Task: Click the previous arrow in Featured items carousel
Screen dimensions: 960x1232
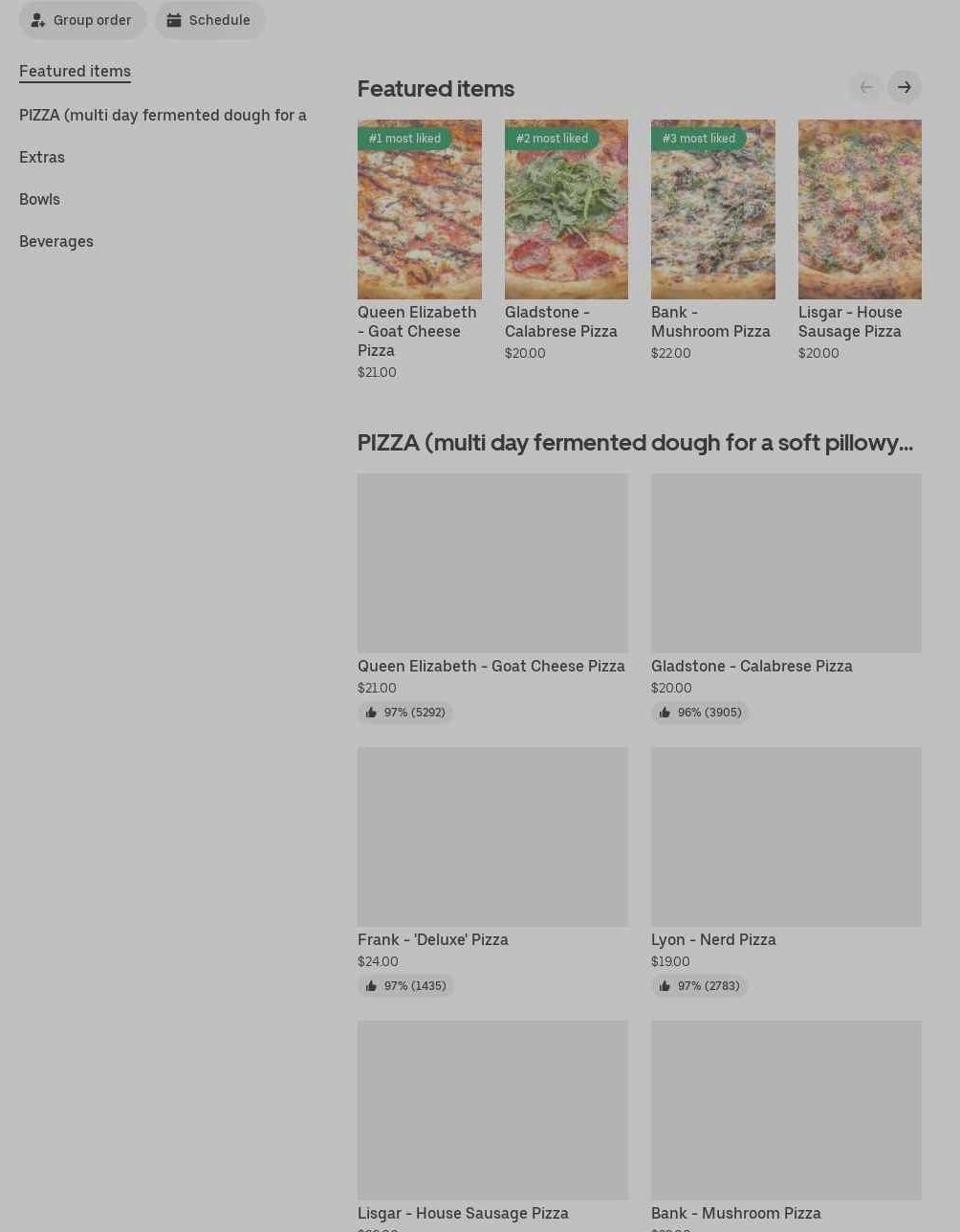Action: pyautogui.click(x=865, y=88)
